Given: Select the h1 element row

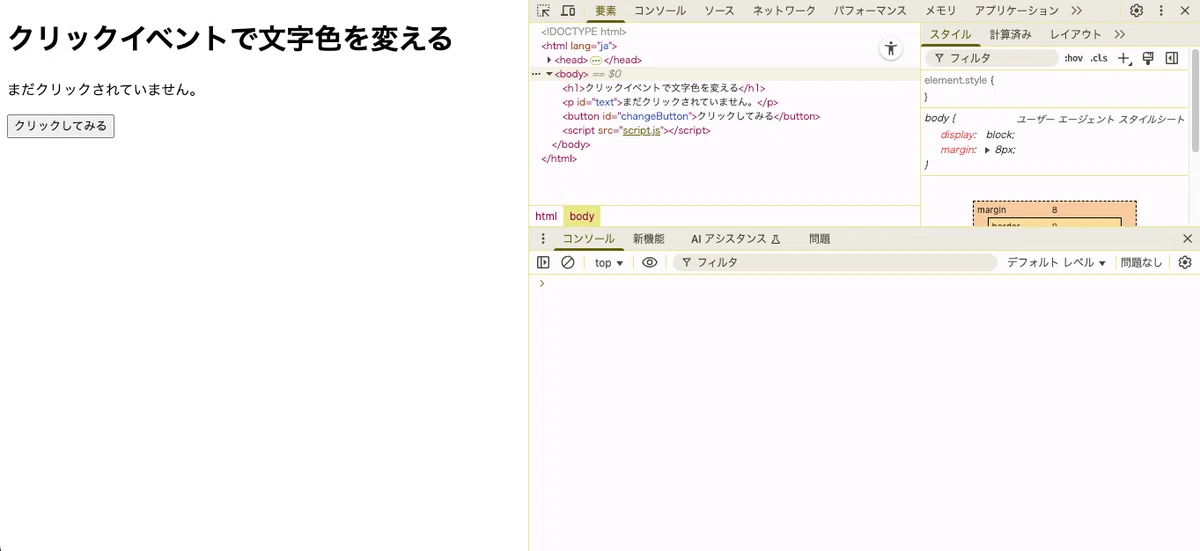Looking at the screenshot, I should point(724,88).
